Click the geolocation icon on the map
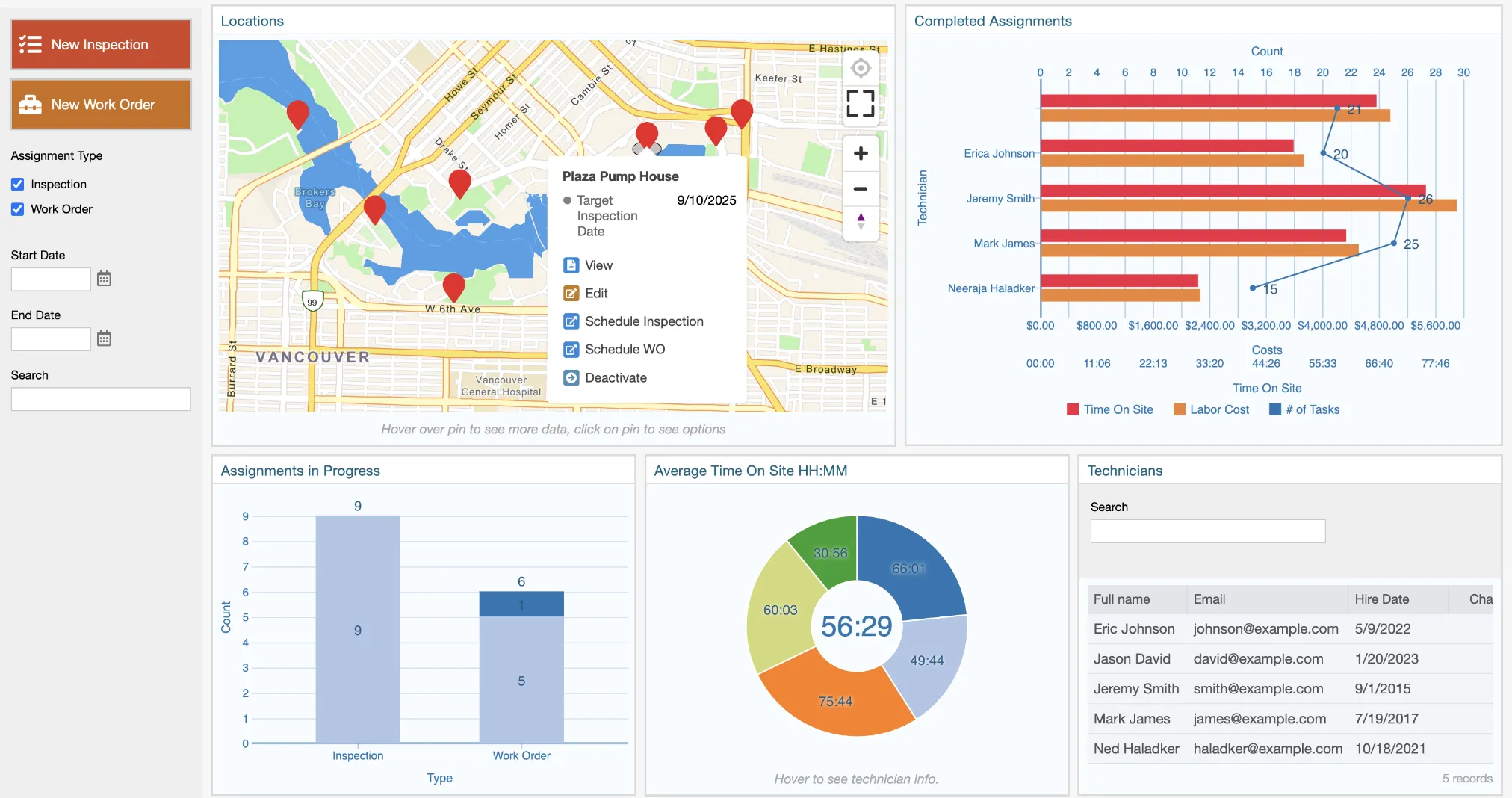This screenshot has width=1512, height=798. [861, 67]
